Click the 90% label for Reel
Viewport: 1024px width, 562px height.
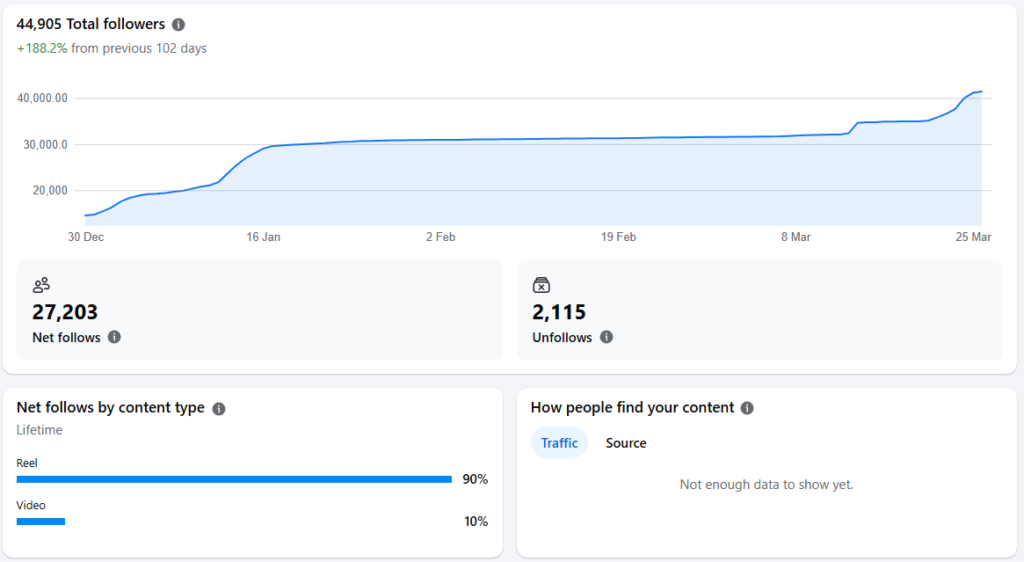pos(475,480)
